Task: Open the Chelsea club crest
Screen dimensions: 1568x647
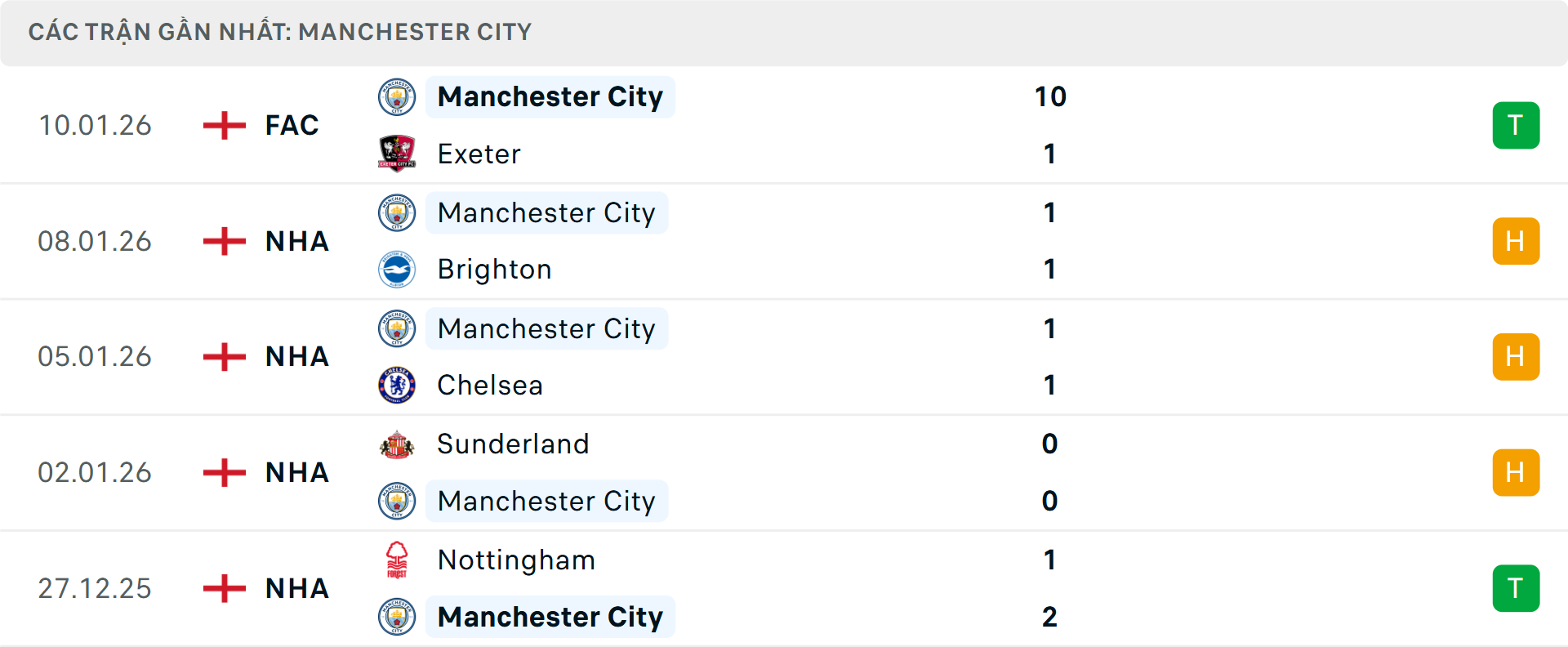Action: pyautogui.click(x=397, y=385)
